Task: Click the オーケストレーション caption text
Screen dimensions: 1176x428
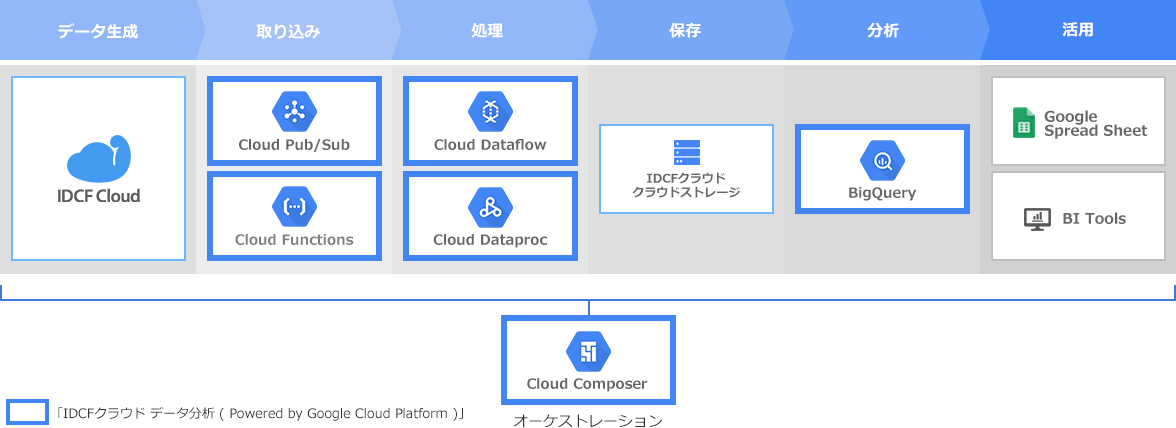Action: 588,421
